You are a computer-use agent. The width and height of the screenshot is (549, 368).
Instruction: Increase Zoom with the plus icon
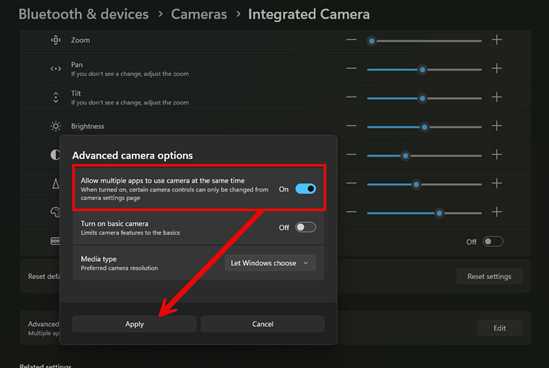496,40
